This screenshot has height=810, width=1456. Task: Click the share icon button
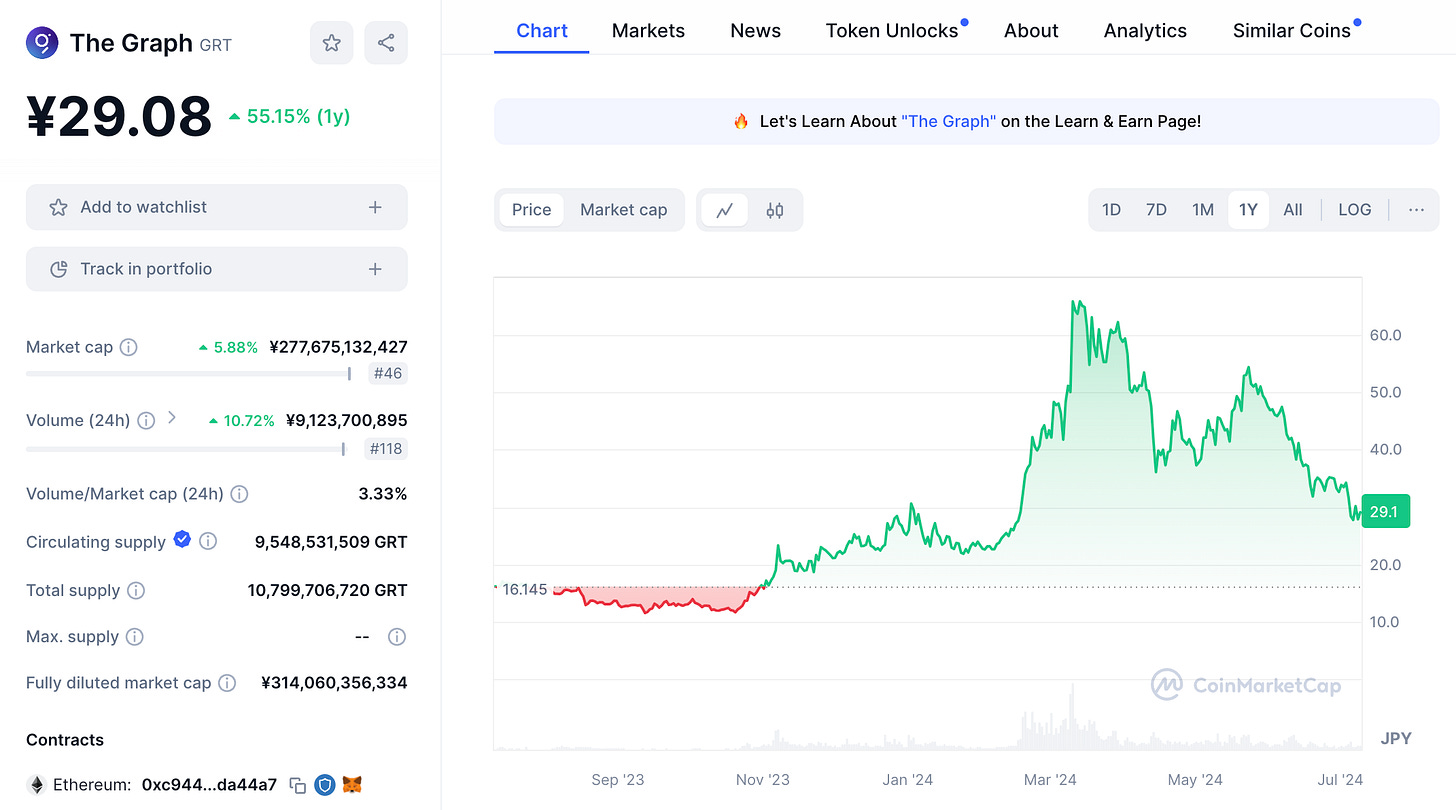click(386, 43)
